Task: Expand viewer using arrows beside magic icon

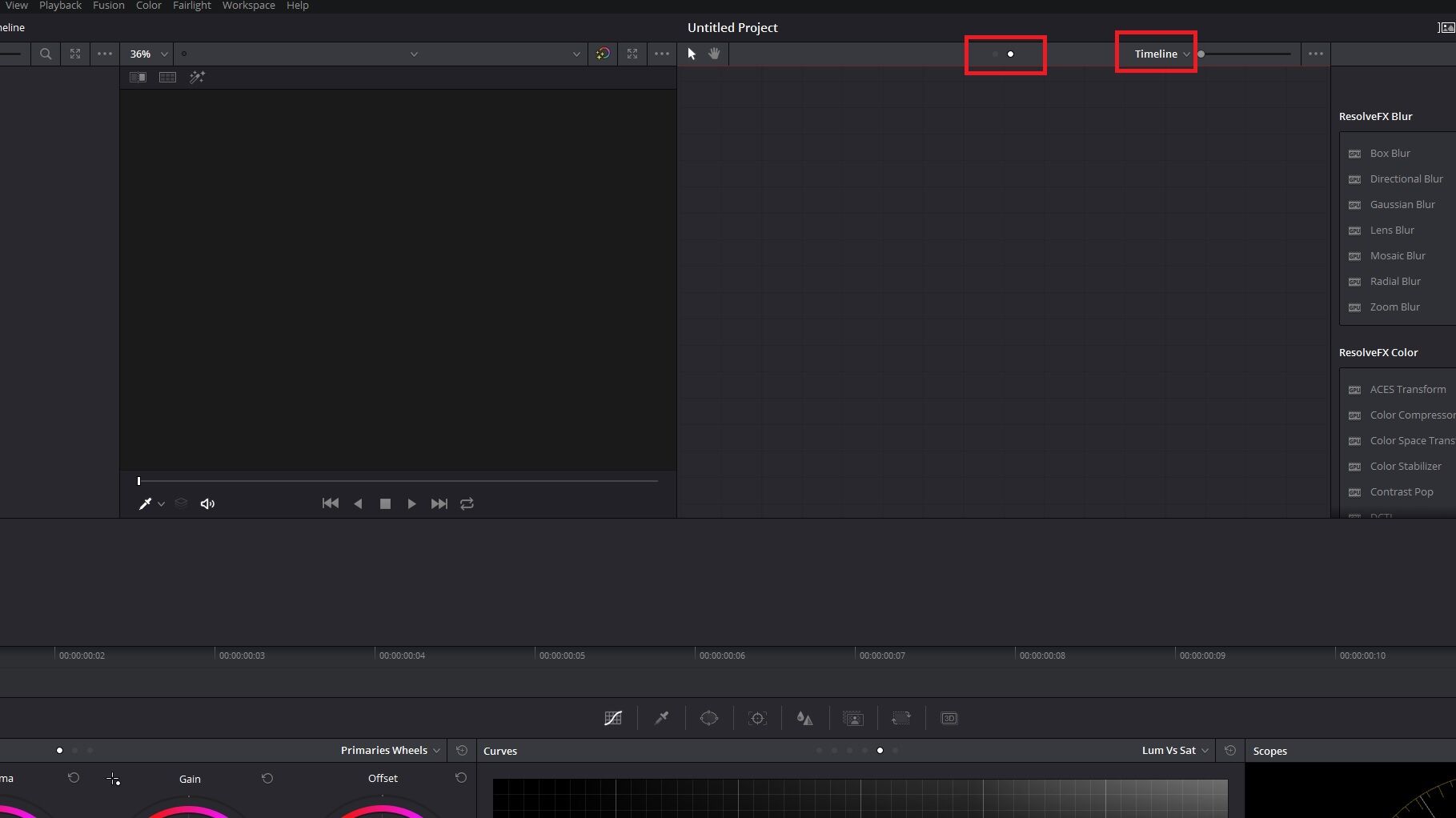Action: pyautogui.click(x=632, y=54)
